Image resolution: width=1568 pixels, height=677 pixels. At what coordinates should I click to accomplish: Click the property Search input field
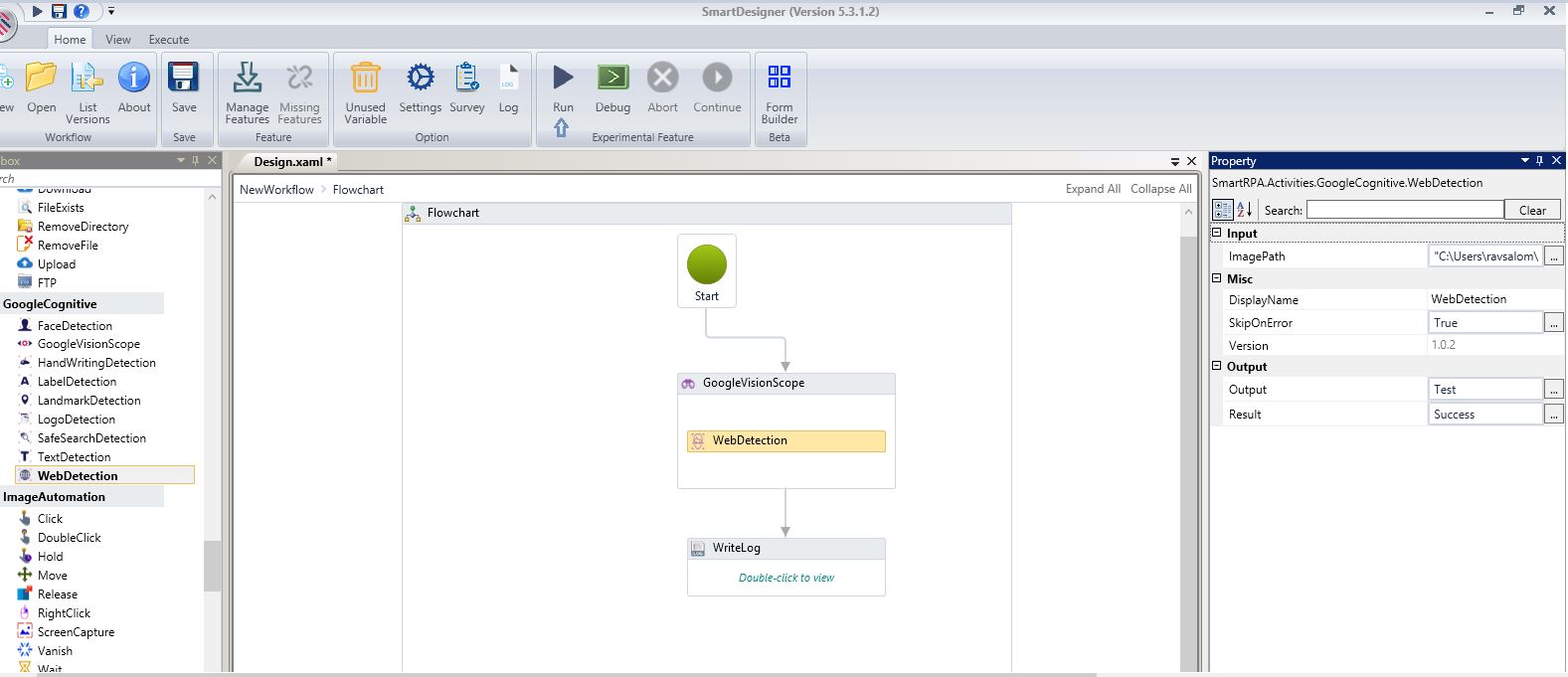[x=1404, y=210]
